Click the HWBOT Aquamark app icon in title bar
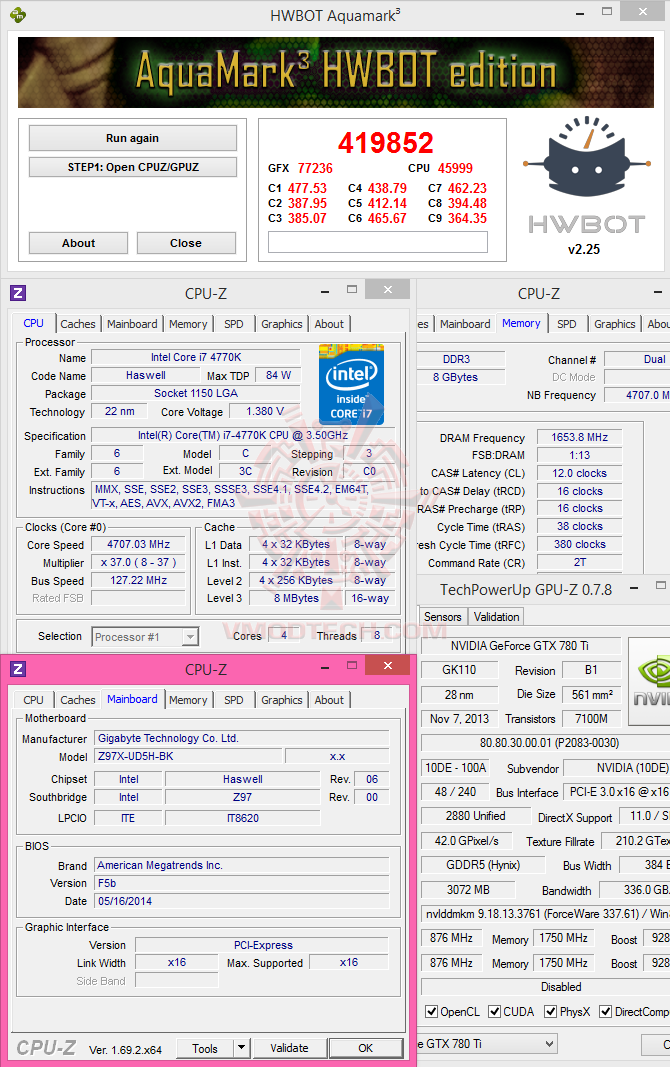This screenshot has width=670, height=1067. point(18,14)
